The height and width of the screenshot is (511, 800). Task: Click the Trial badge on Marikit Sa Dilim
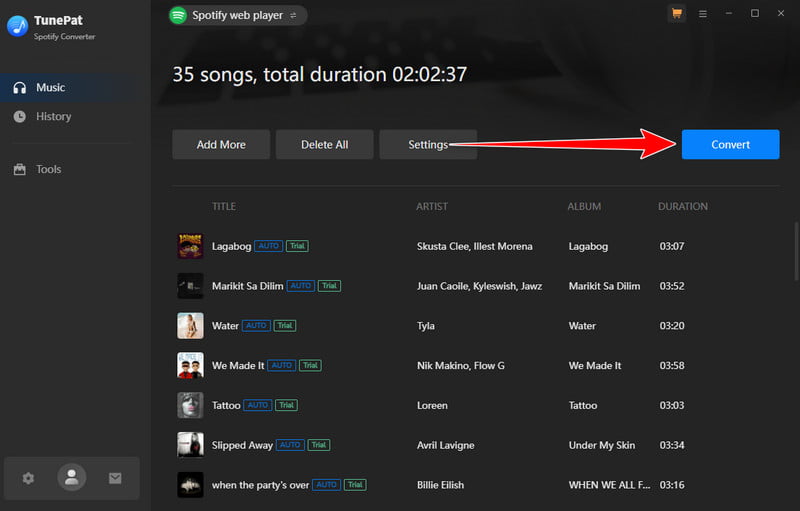coord(329,286)
